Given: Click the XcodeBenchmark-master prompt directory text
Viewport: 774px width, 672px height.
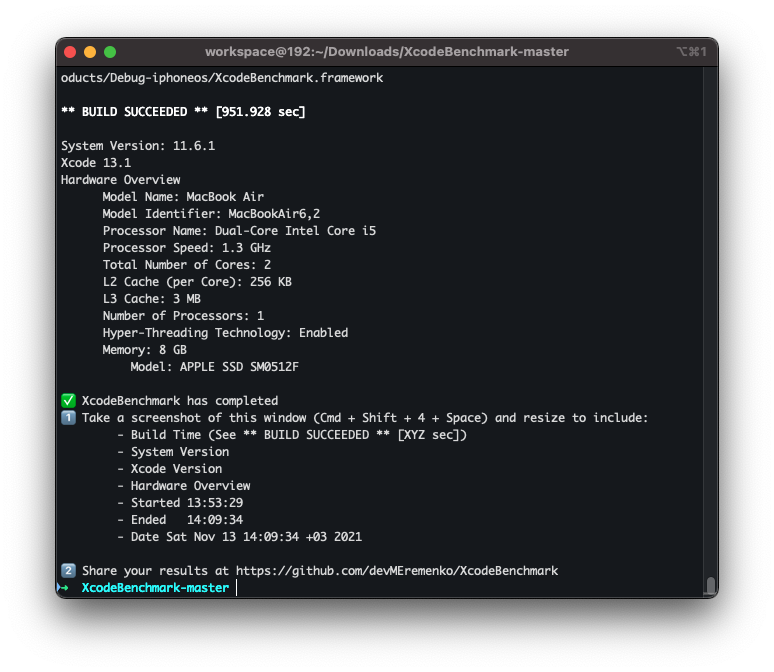Looking at the screenshot, I should click(x=155, y=588).
